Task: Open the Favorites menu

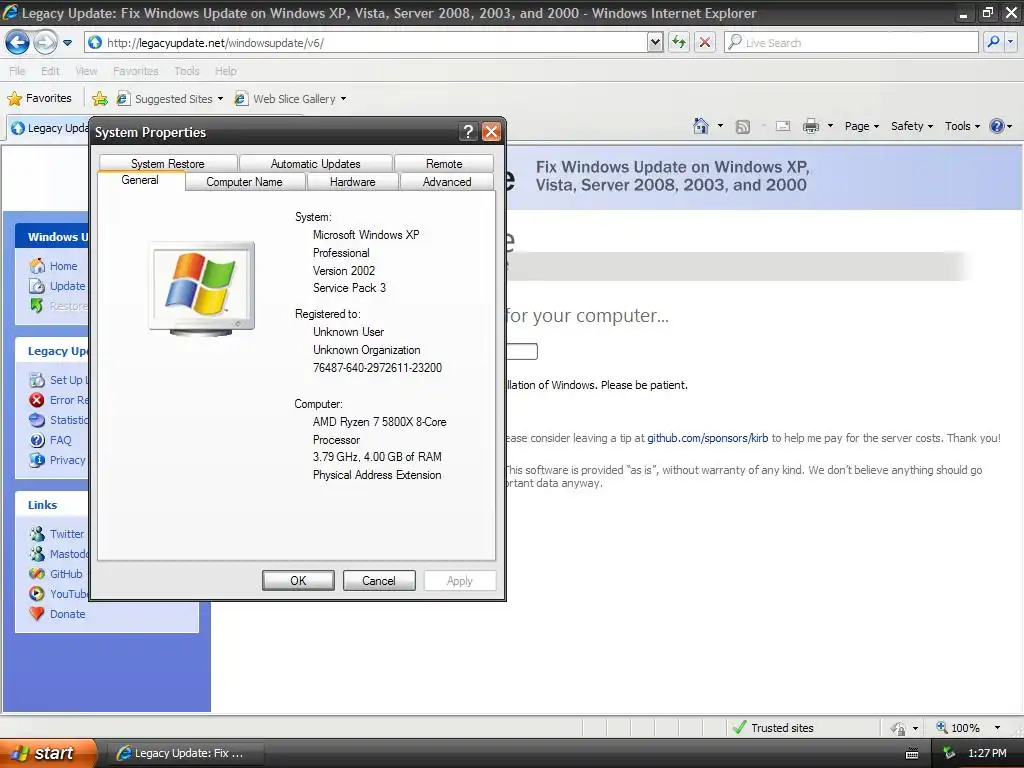Action: pyautogui.click(x=135, y=71)
